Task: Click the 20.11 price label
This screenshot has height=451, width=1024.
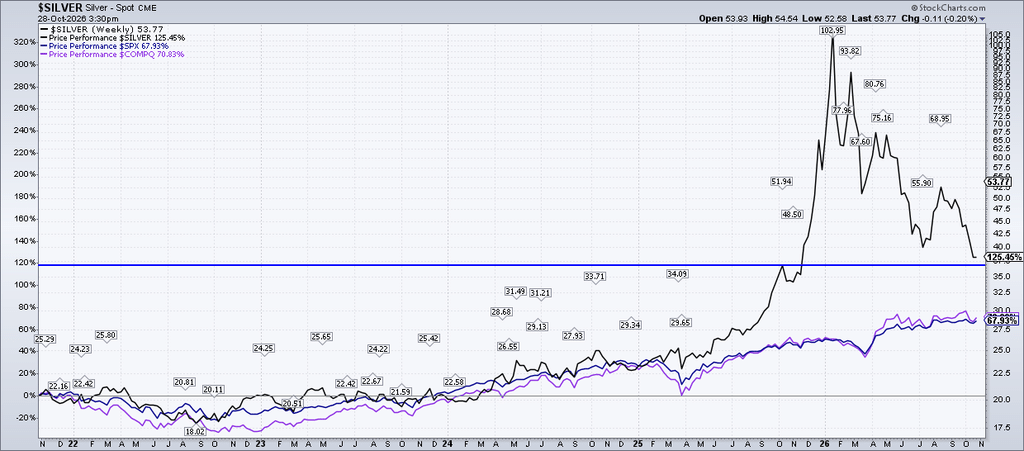Action: coord(214,390)
